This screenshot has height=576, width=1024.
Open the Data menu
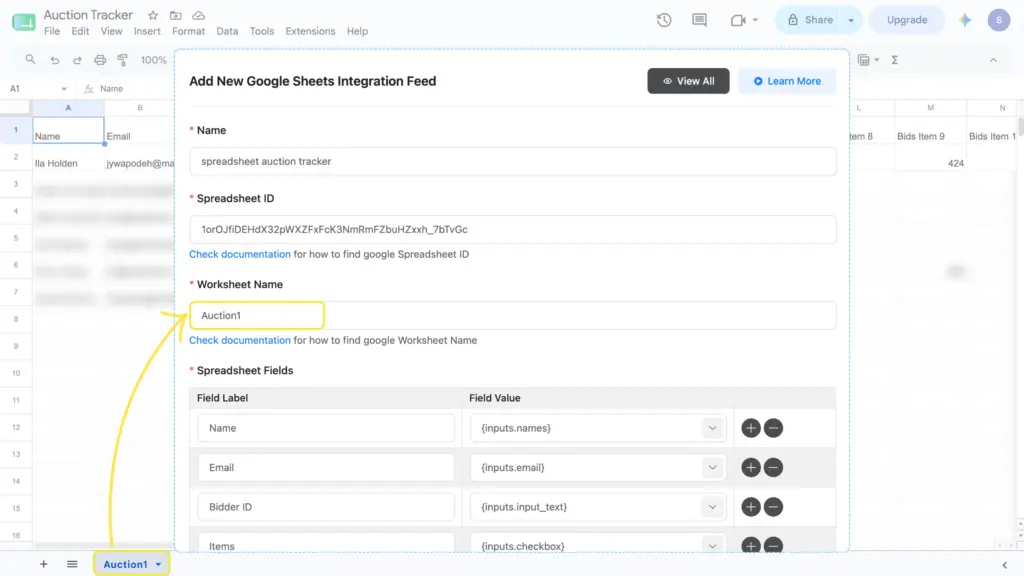coord(227,31)
